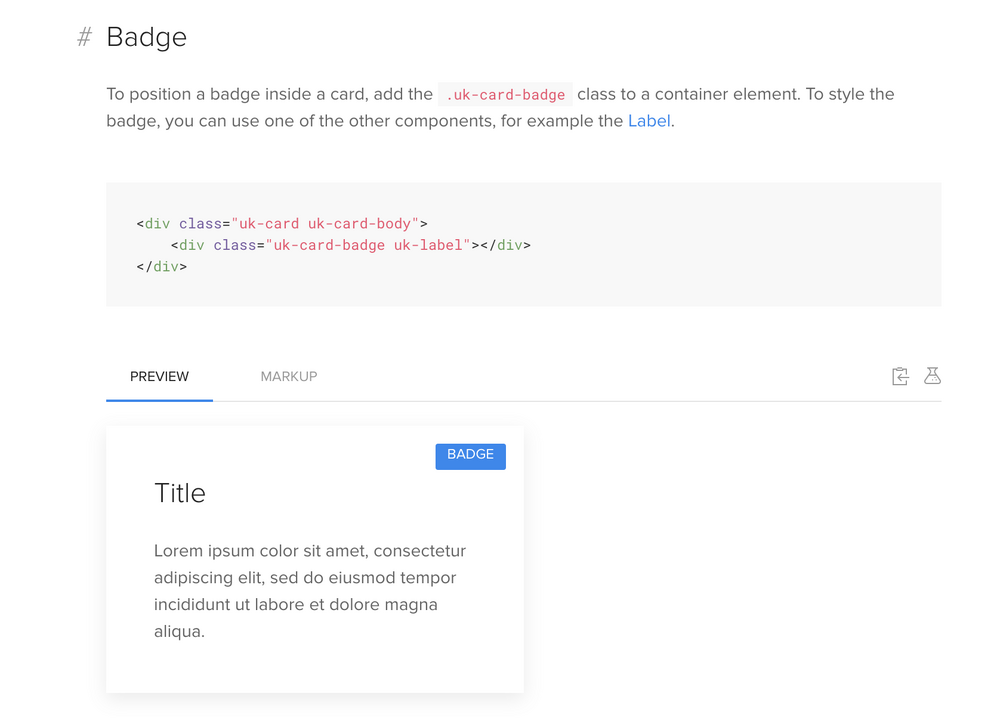Click the intro sentence about positioning a badge
Viewport: 1000px width, 718px height.
coord(270,95)
